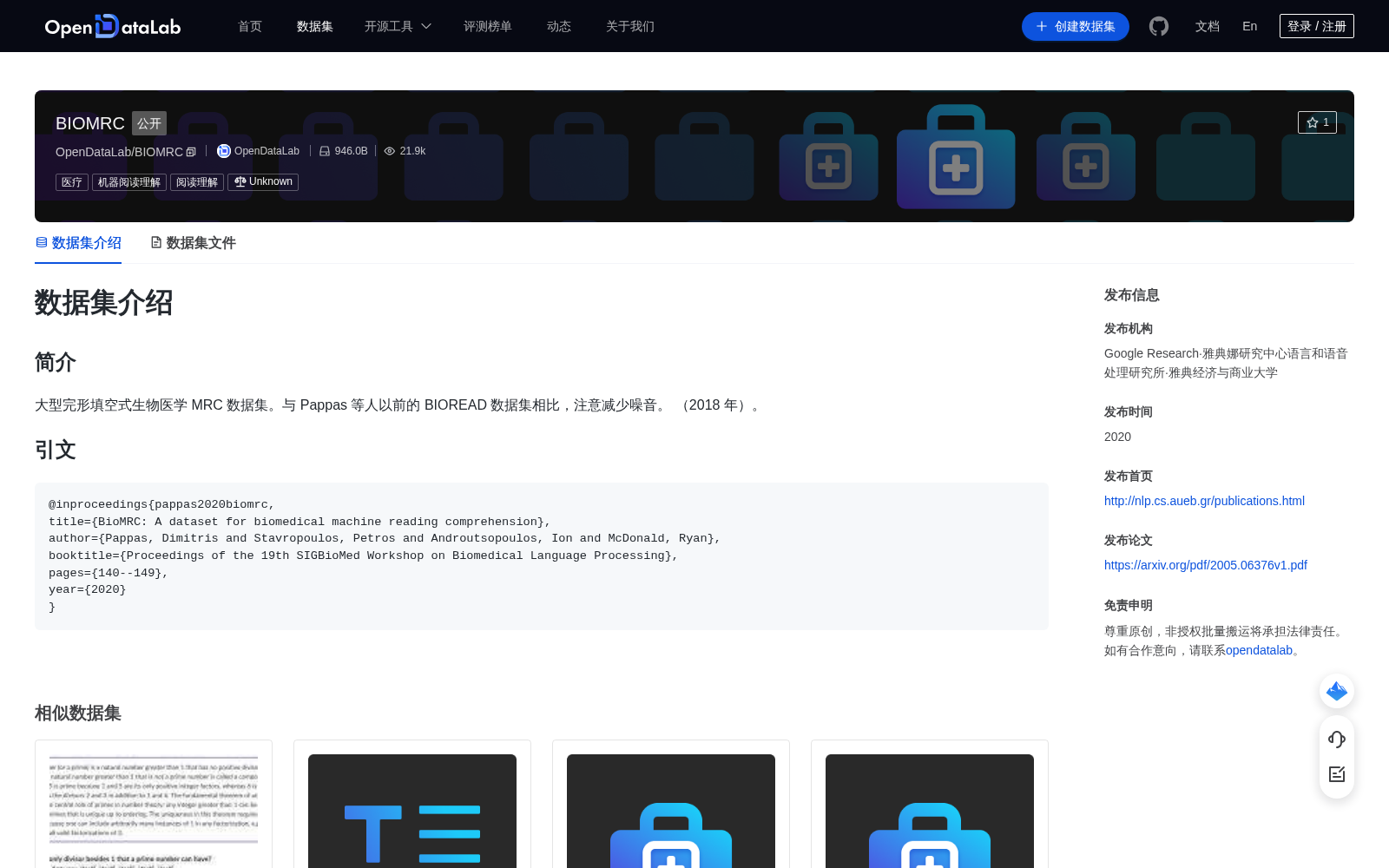Go to 首页 in the navbar
This screenshot has height=868, width=1389.
pyautogui.click(x=250, y=26)
